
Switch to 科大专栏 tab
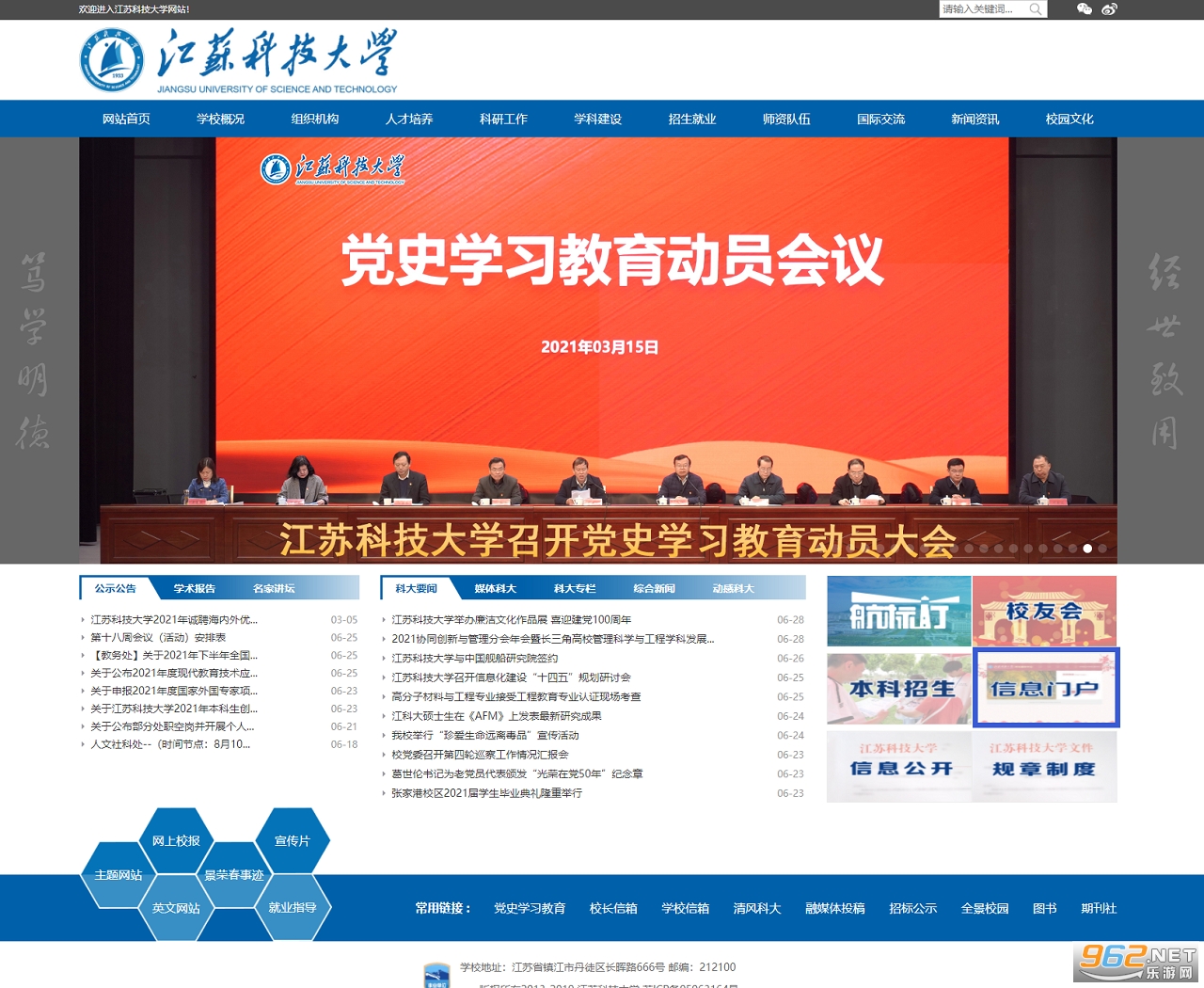coord(575,588)
